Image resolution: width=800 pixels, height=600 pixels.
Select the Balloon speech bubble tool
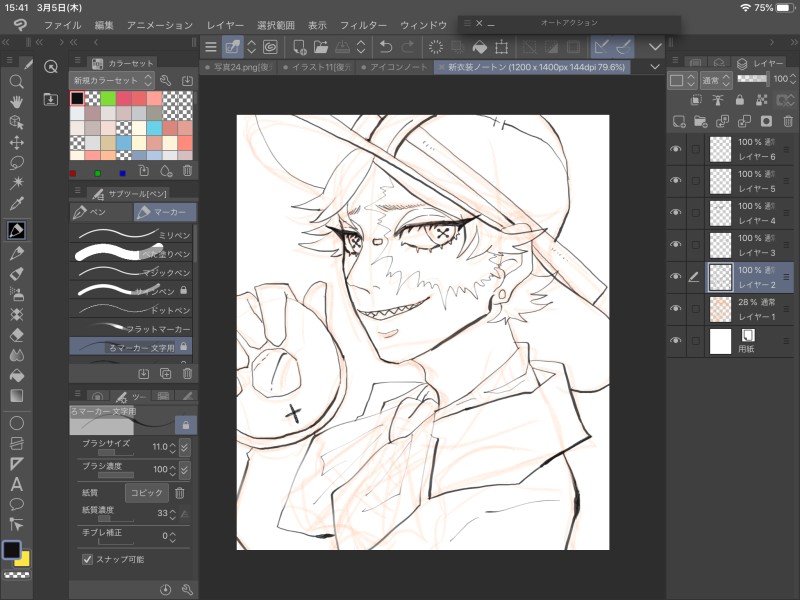16,505
